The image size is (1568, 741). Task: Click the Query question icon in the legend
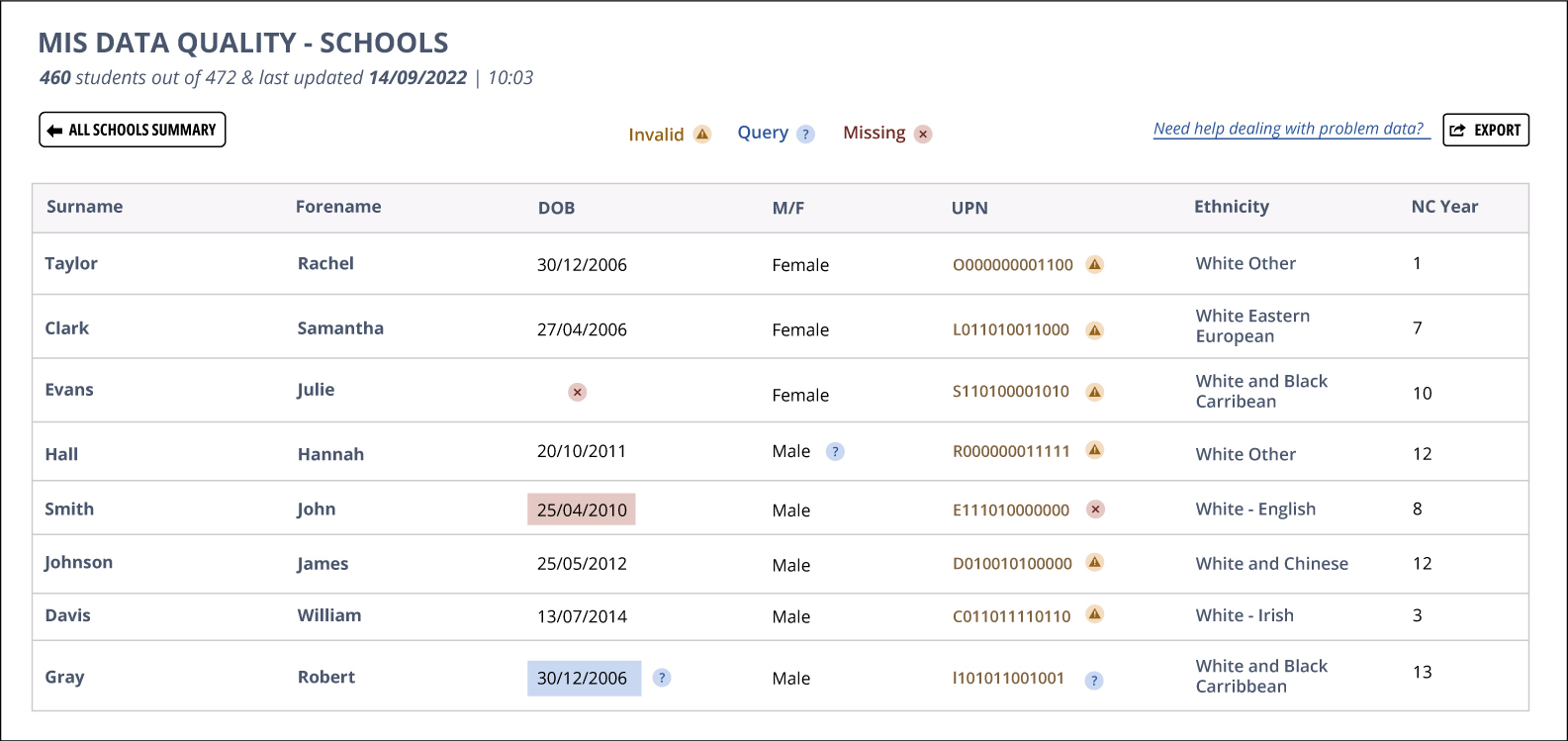point(805,134)
